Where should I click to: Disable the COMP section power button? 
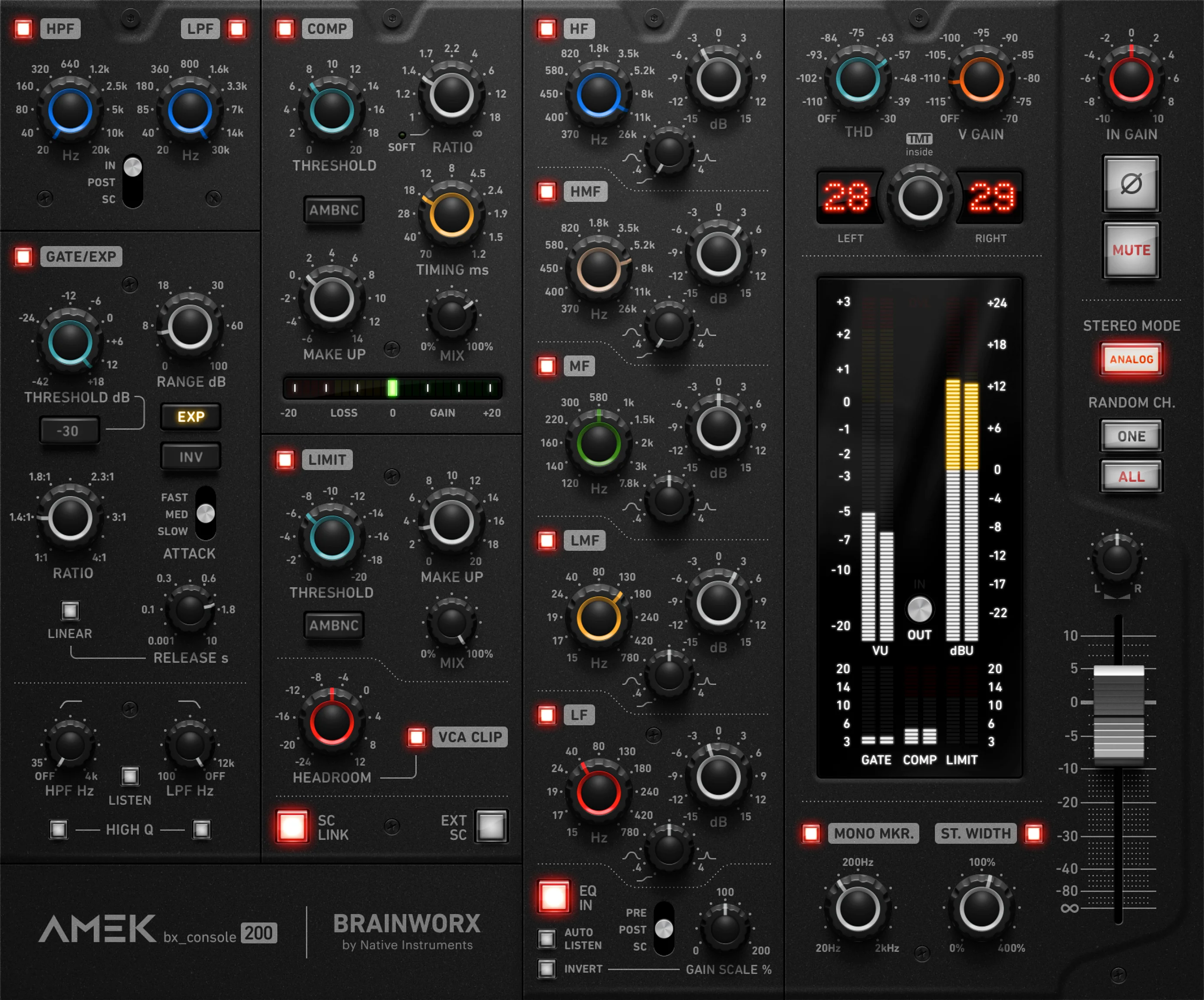point(285,29)
